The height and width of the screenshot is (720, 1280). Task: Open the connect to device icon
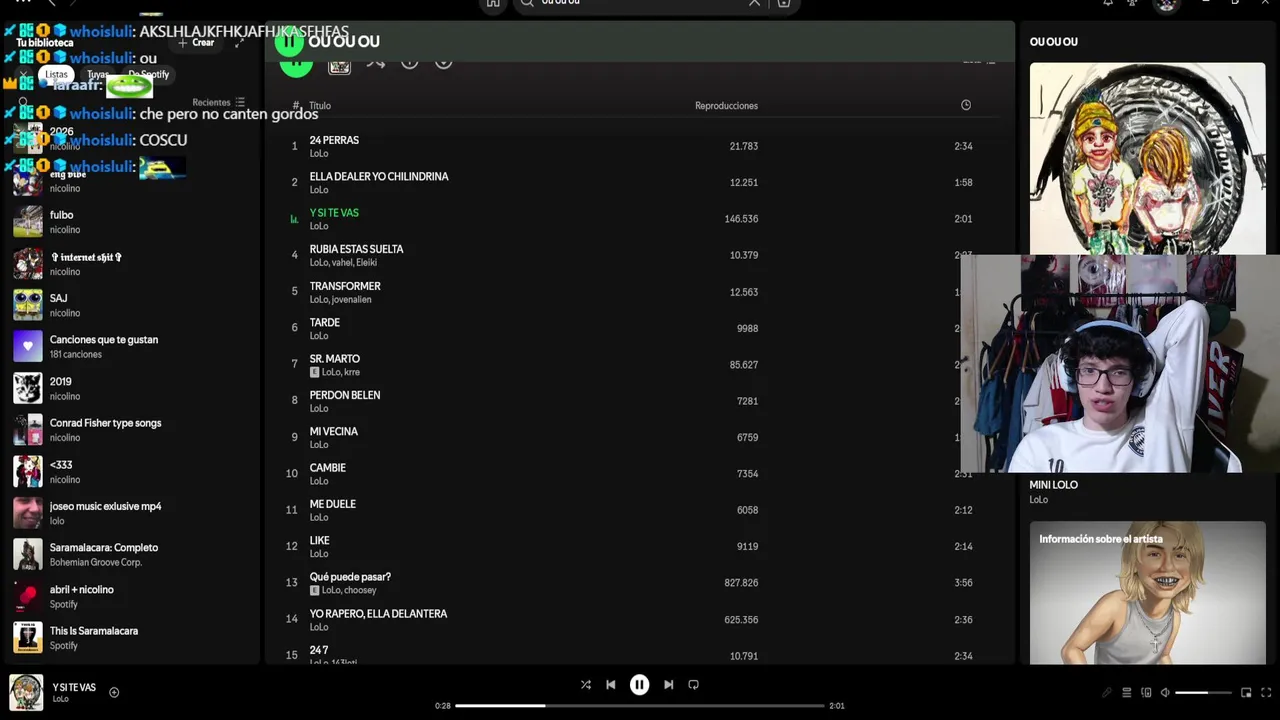1146,692
